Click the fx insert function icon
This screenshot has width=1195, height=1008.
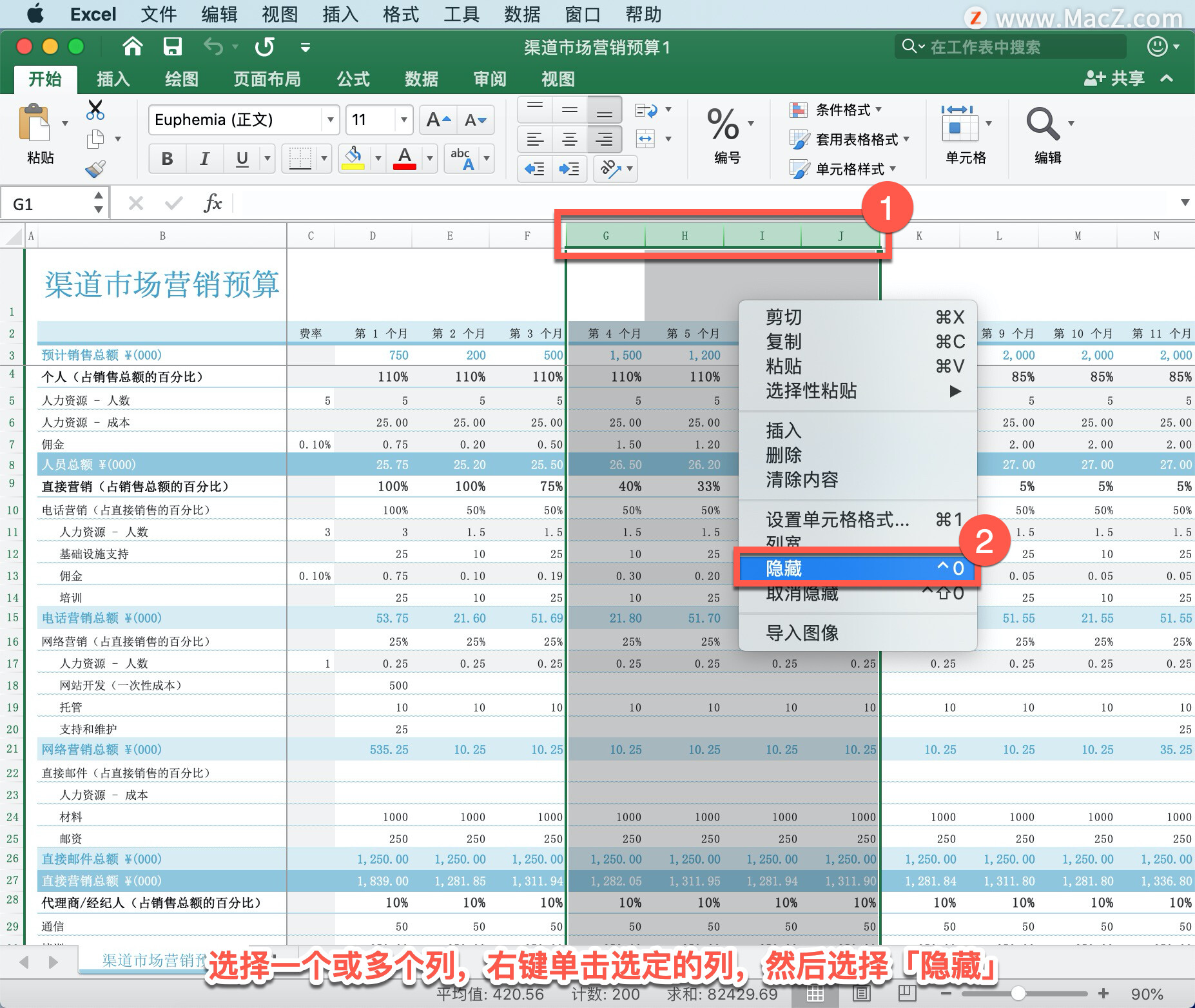point(213,204)
